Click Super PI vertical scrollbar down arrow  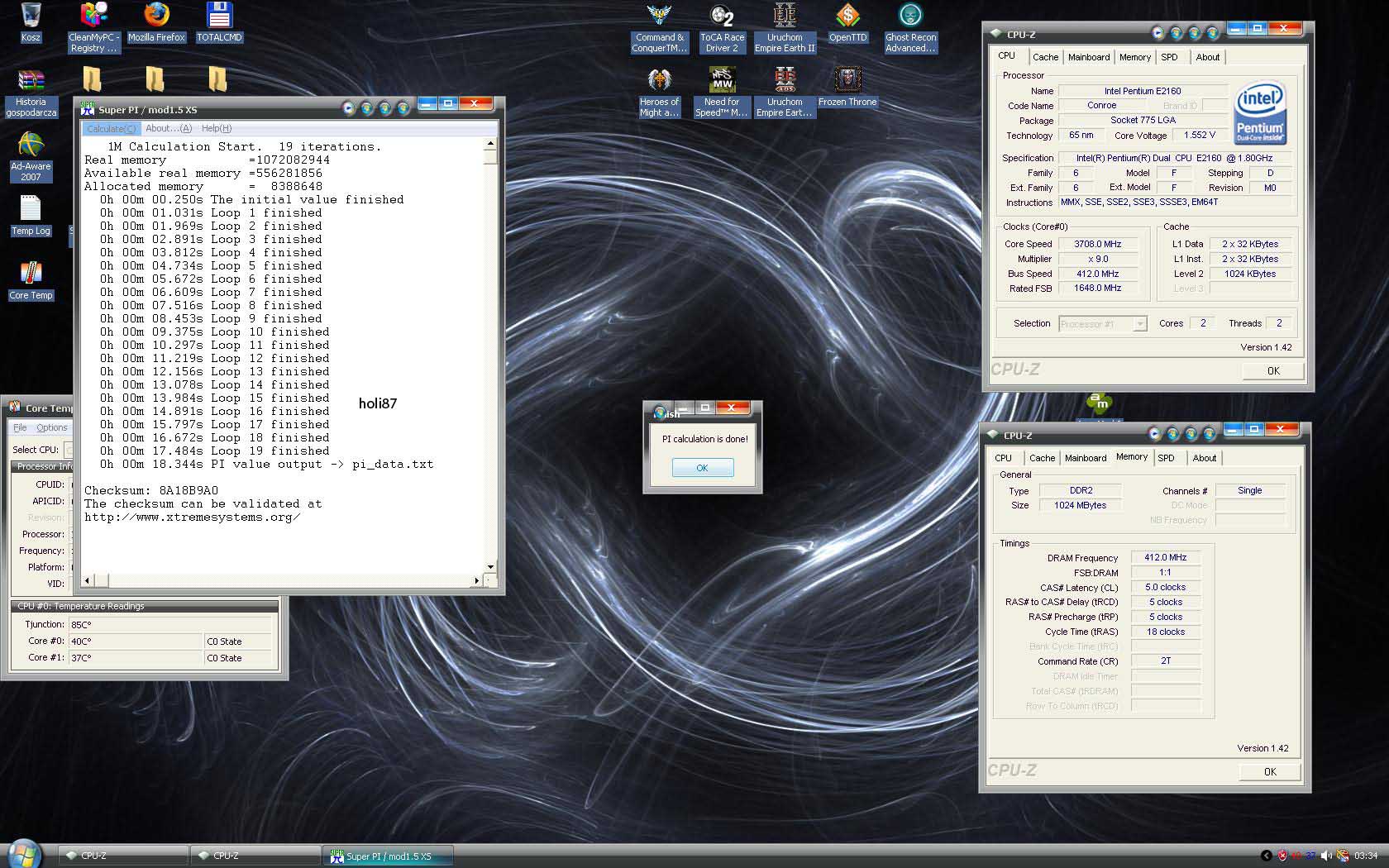coord(490,567)
